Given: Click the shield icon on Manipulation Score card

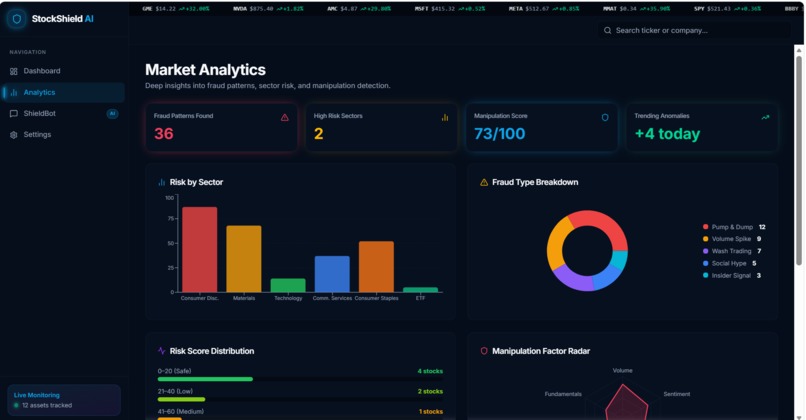Looking at the screenshot, I should (x=605, y=118).
